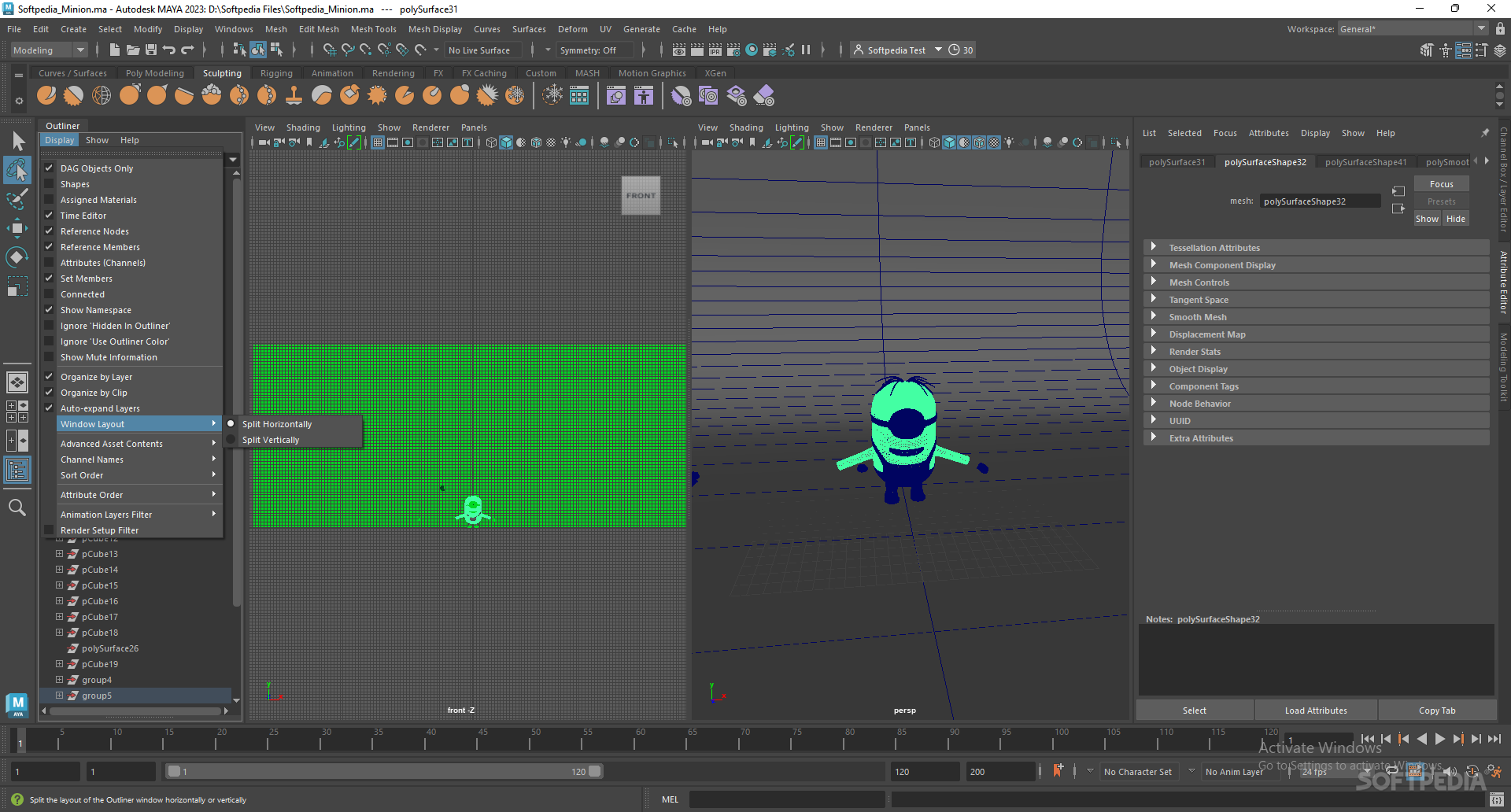Viewport: 1511px width, 812px height.
Task: Select the Sculpt tool on Sculpting shelf
Action: 46,96
